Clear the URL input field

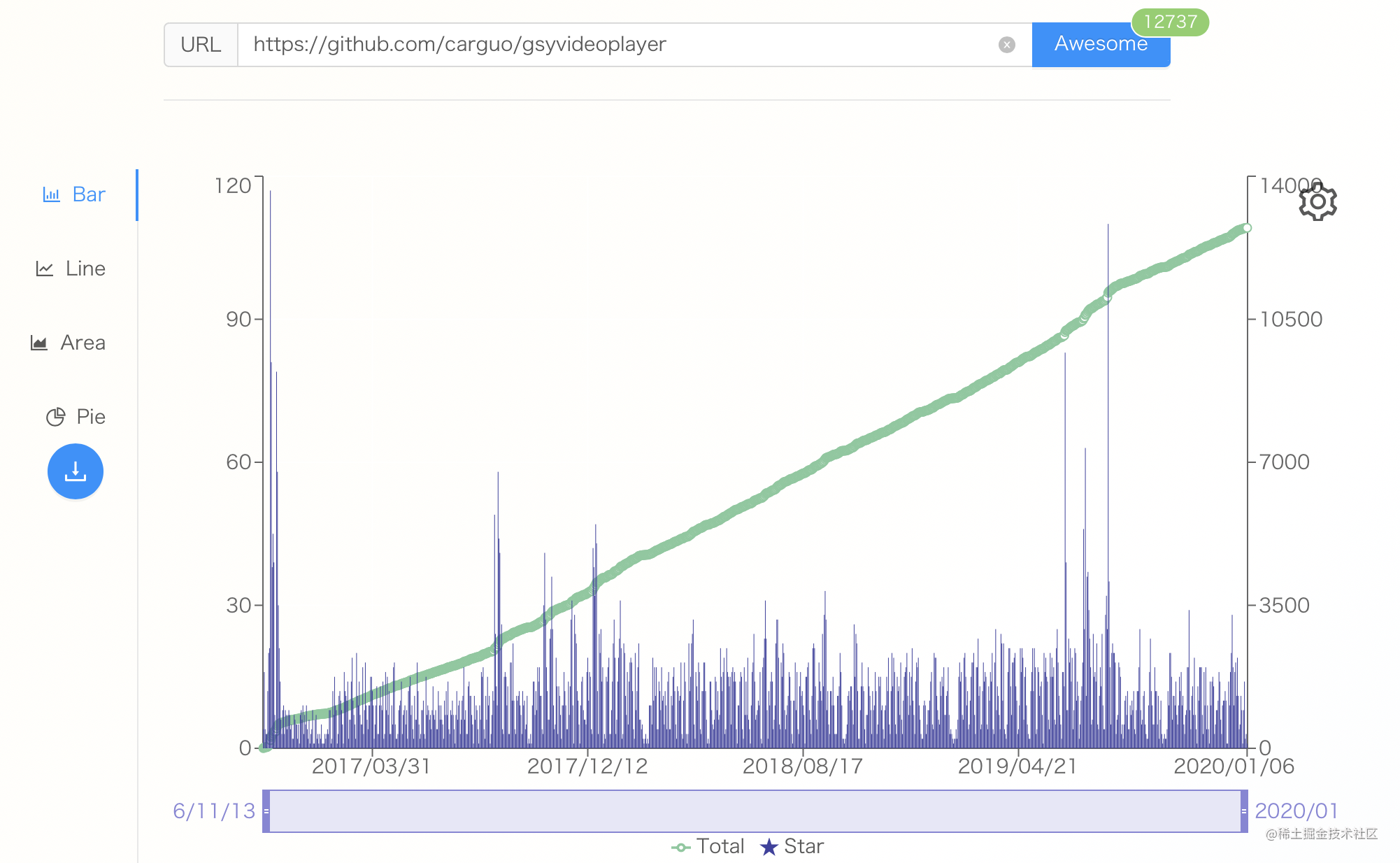tap(1006, 45)
